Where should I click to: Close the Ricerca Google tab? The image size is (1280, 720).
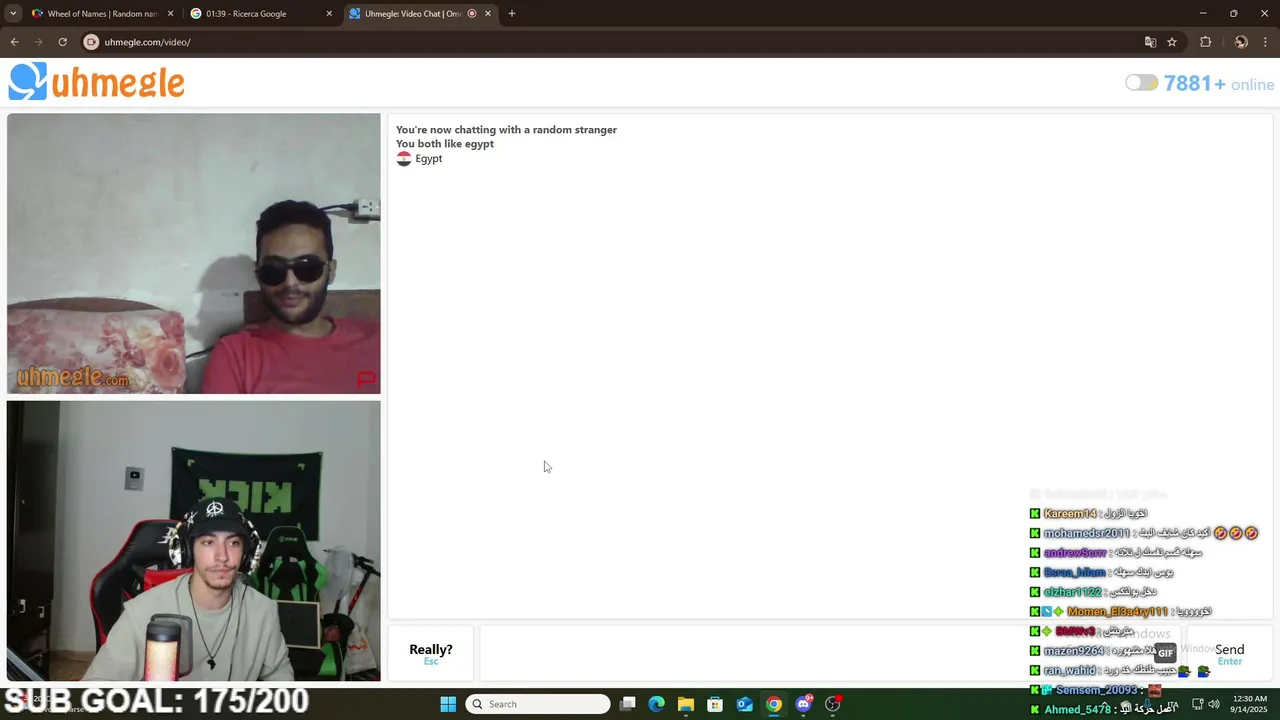330,14
